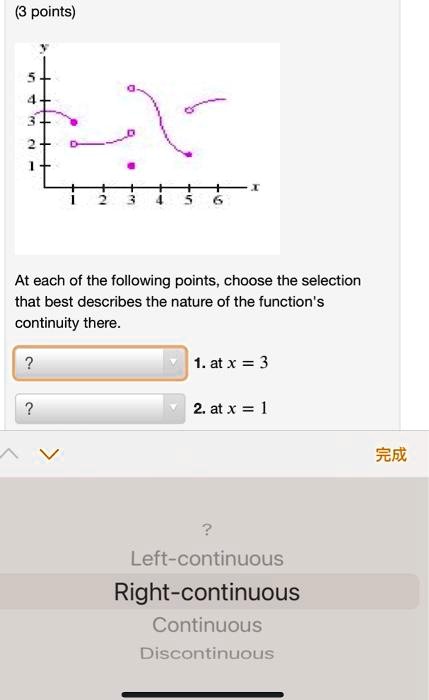The image size is (429, 700).
Task: Tap the '2. at x = 1' label
Action: coord(230,408)
